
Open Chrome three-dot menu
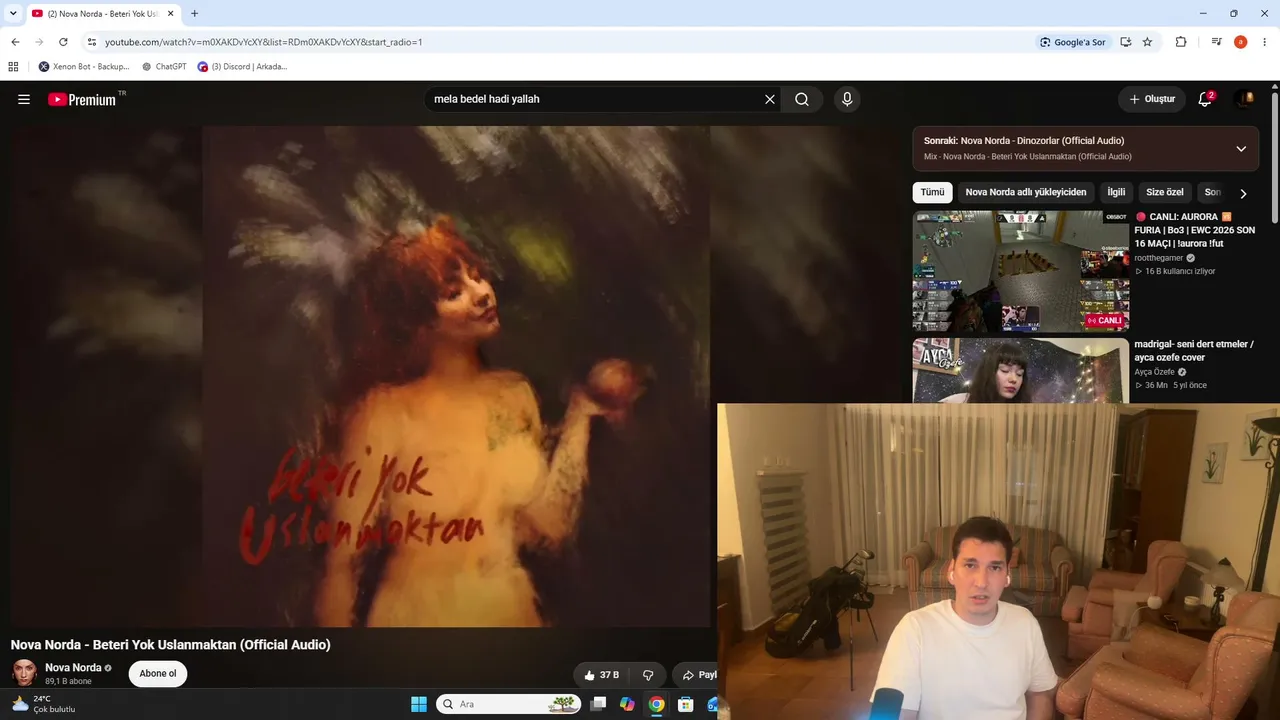click(x=1265, y=42)
